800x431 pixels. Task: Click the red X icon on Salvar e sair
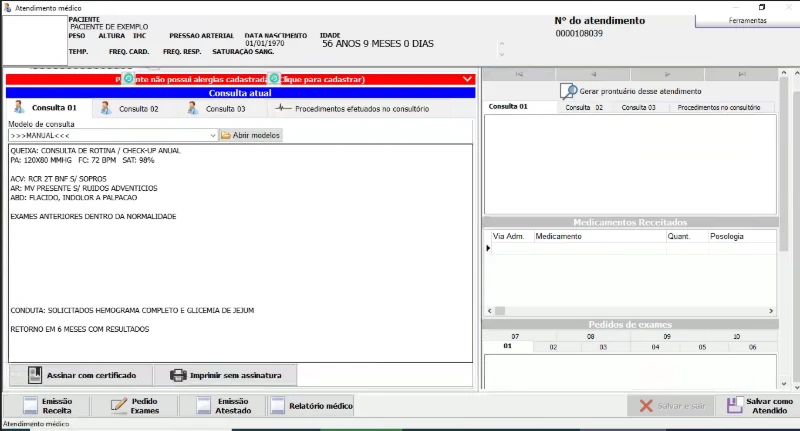pos(646,405)
